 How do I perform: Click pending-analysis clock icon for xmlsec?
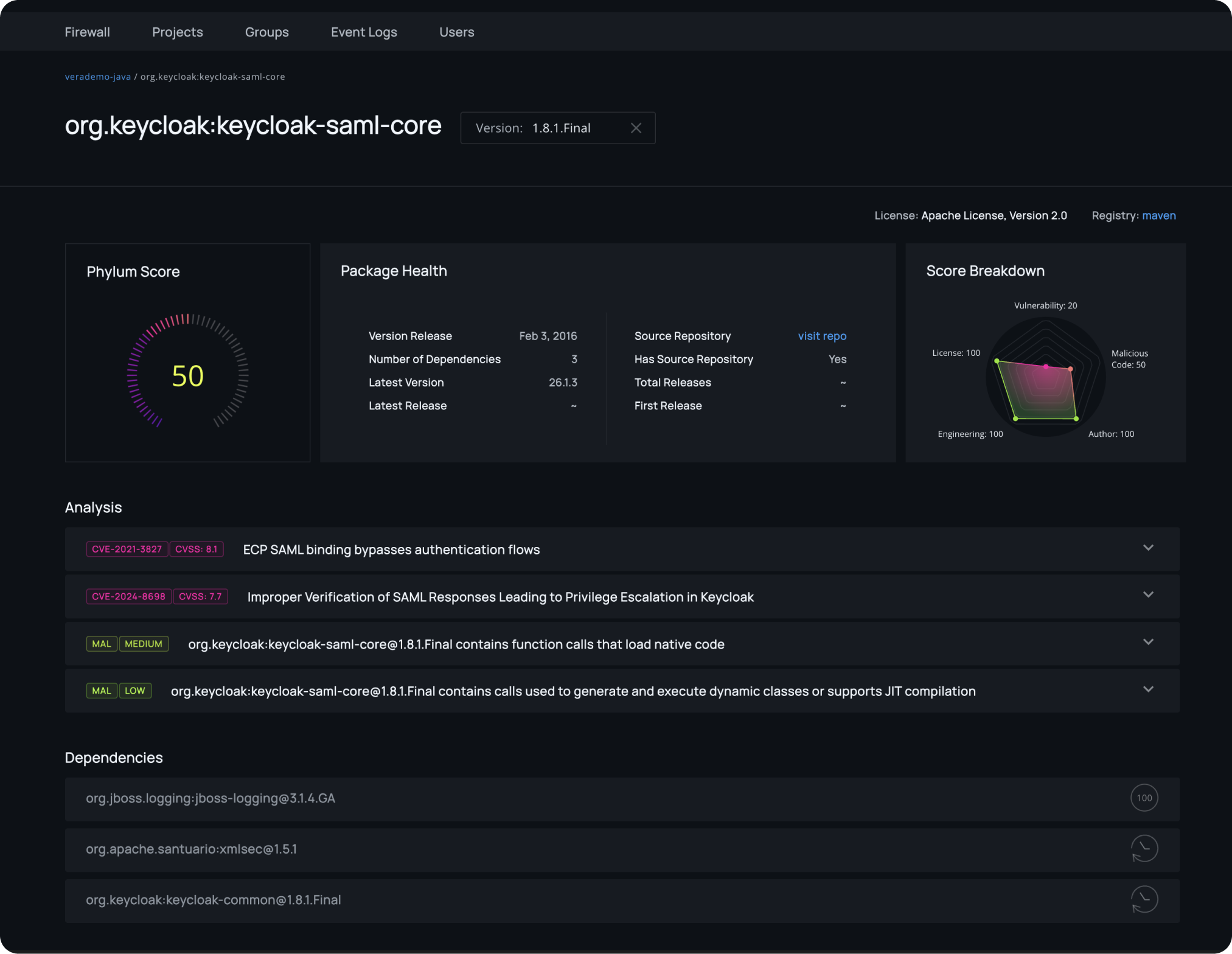1144,849
